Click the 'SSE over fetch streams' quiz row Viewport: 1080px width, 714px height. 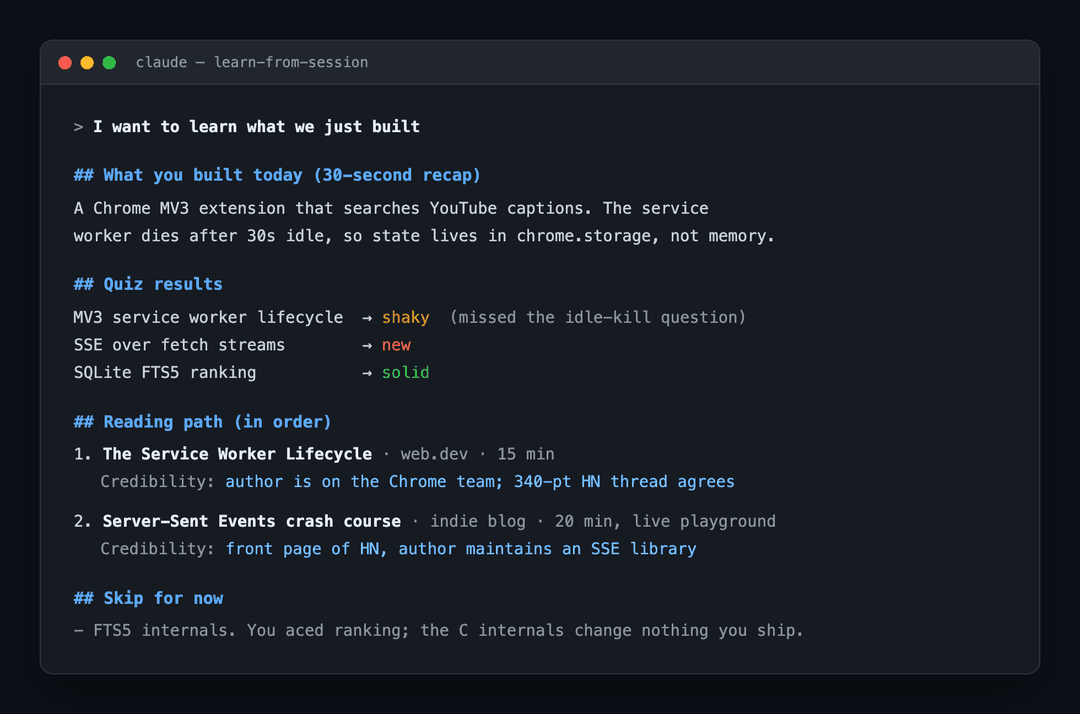[242, 345]
